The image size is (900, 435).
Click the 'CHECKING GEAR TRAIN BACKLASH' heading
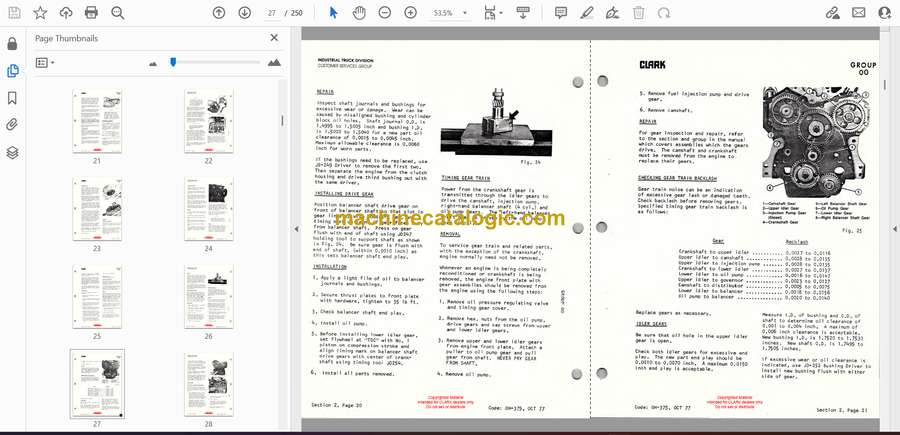tap(677, 178)
